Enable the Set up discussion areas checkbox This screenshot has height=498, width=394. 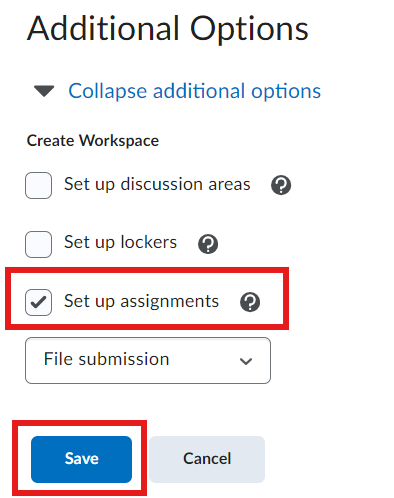pyautogui.click(x=38, y=185)
